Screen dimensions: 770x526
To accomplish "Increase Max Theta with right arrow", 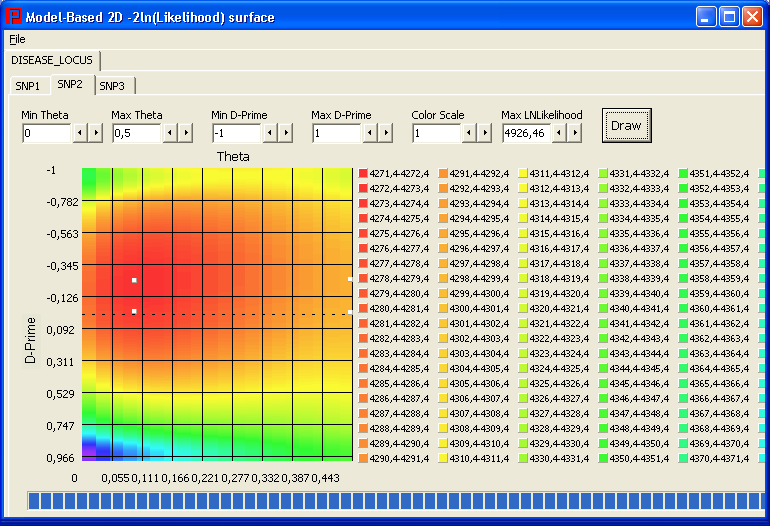I will coord(186,133).
